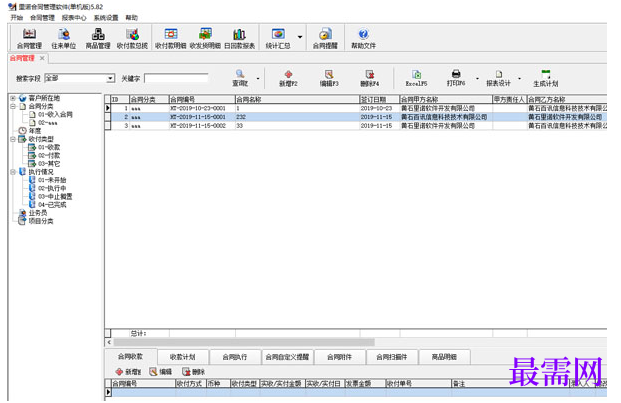Collapse the 执行情况 tree node
Viewport: 621px width, 403px height.
13,172
